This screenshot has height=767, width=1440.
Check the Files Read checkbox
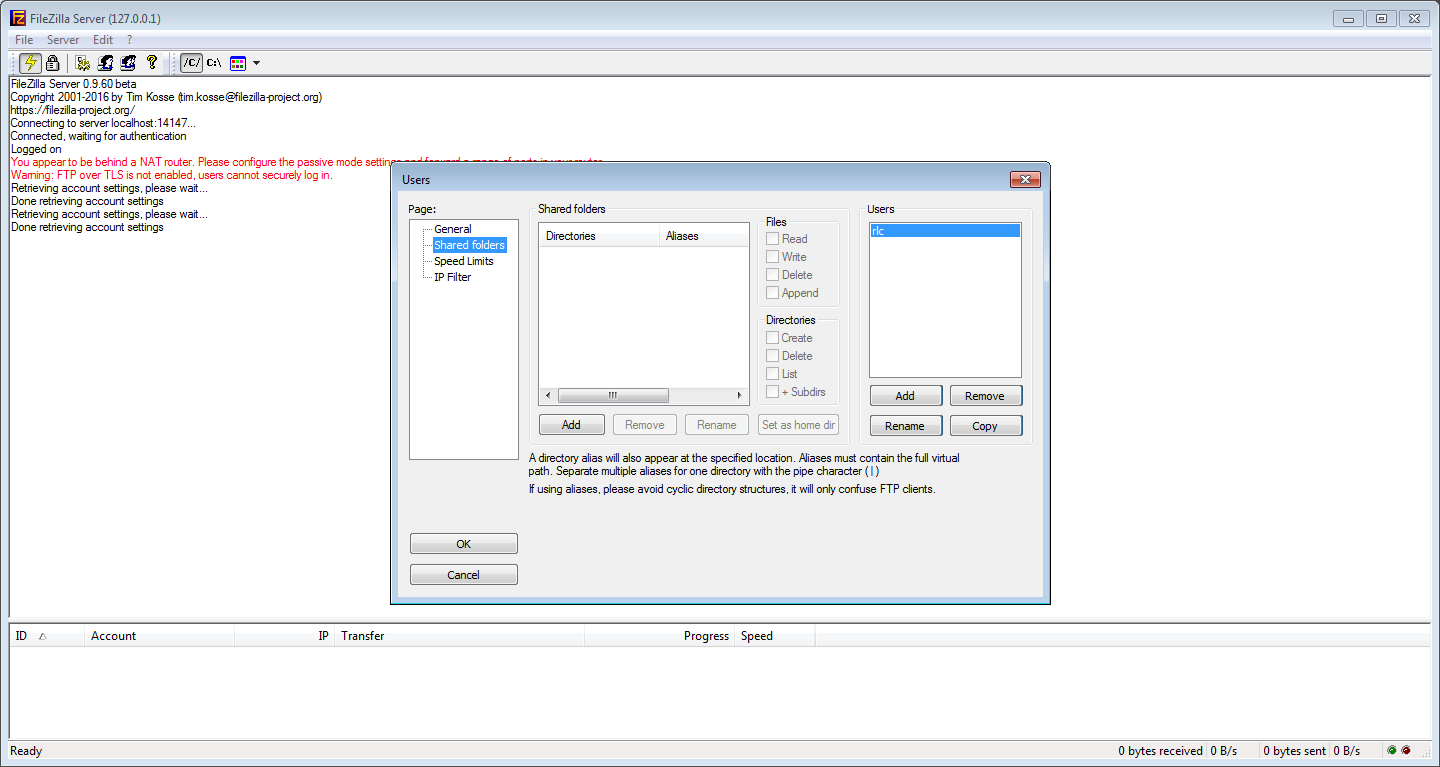[772, 239]
